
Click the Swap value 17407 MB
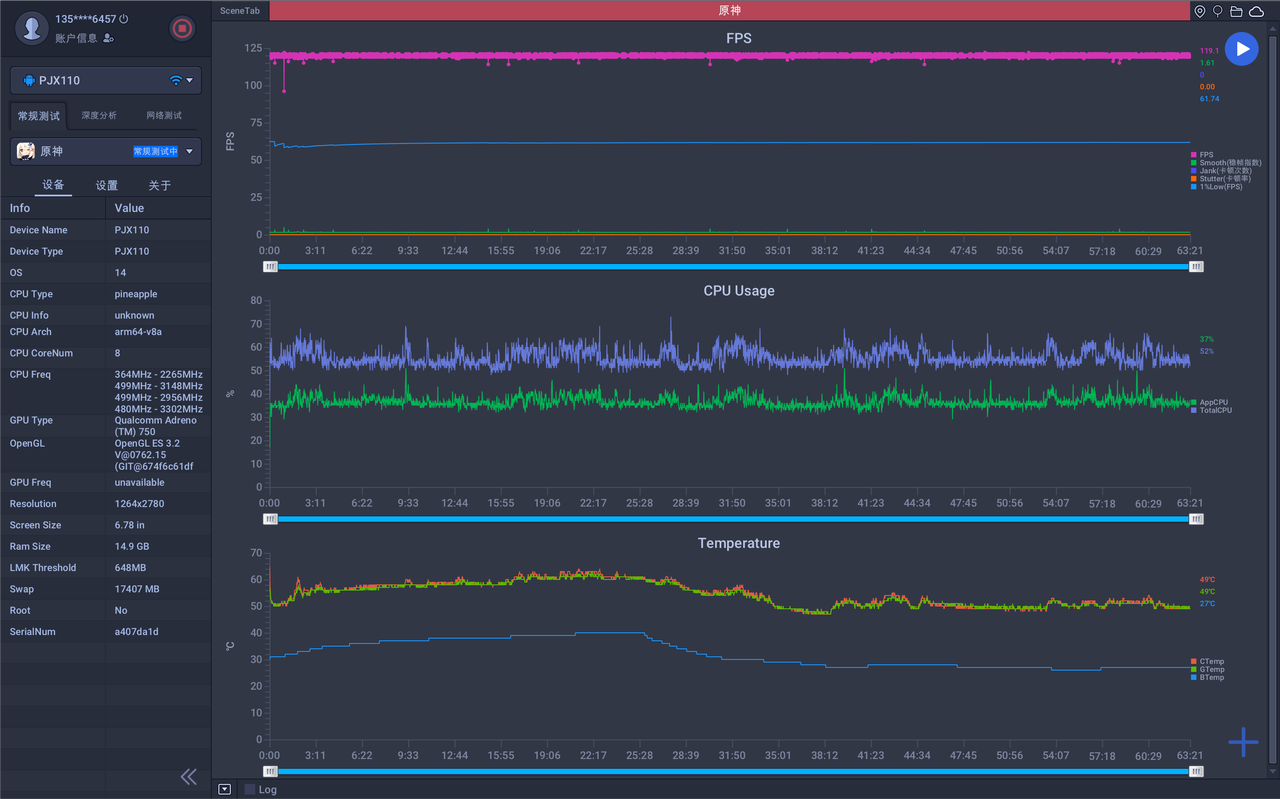[137, 589]
